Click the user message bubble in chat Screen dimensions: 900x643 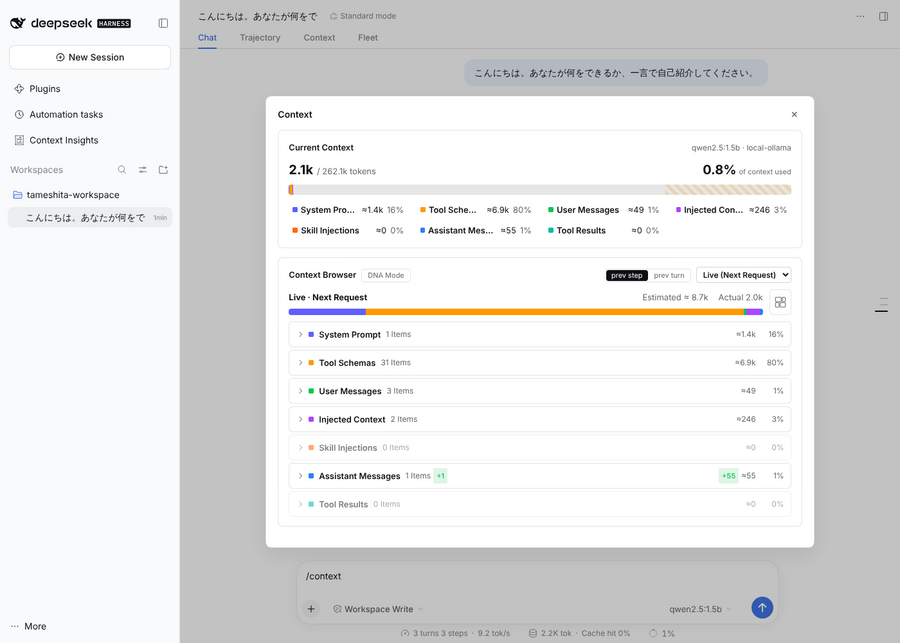[616, 73]
